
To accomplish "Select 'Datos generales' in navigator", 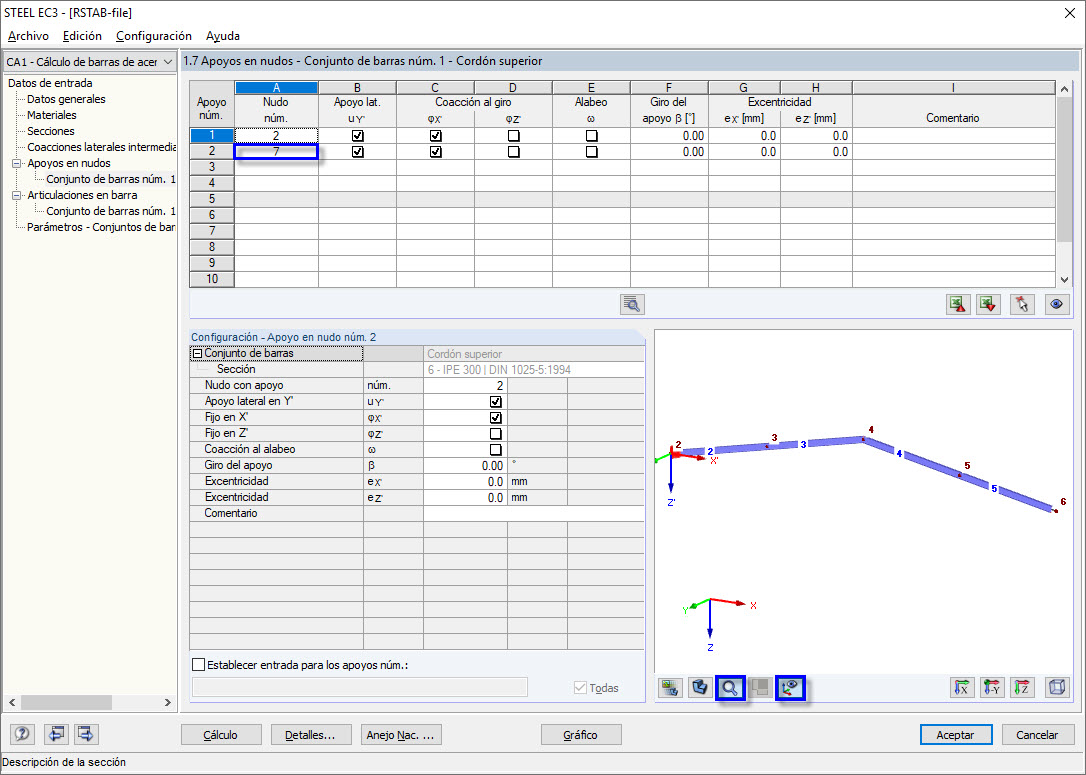I will tap(66, 99).
